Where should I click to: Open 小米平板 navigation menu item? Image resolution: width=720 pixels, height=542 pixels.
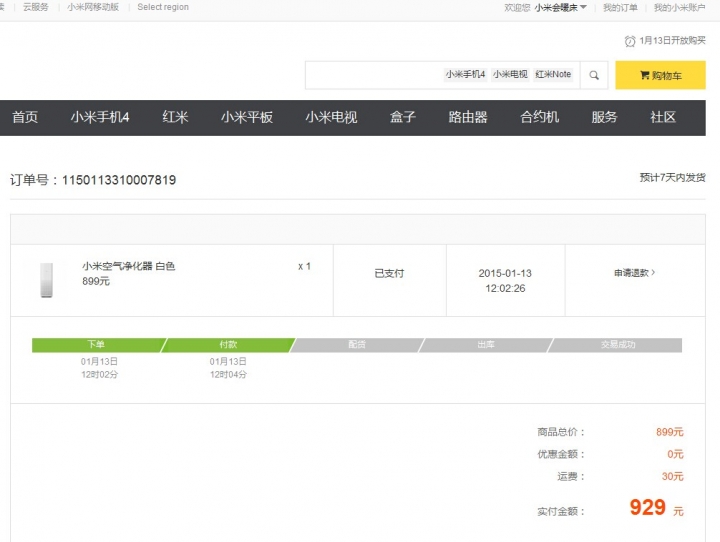click(x=247, y=117)
